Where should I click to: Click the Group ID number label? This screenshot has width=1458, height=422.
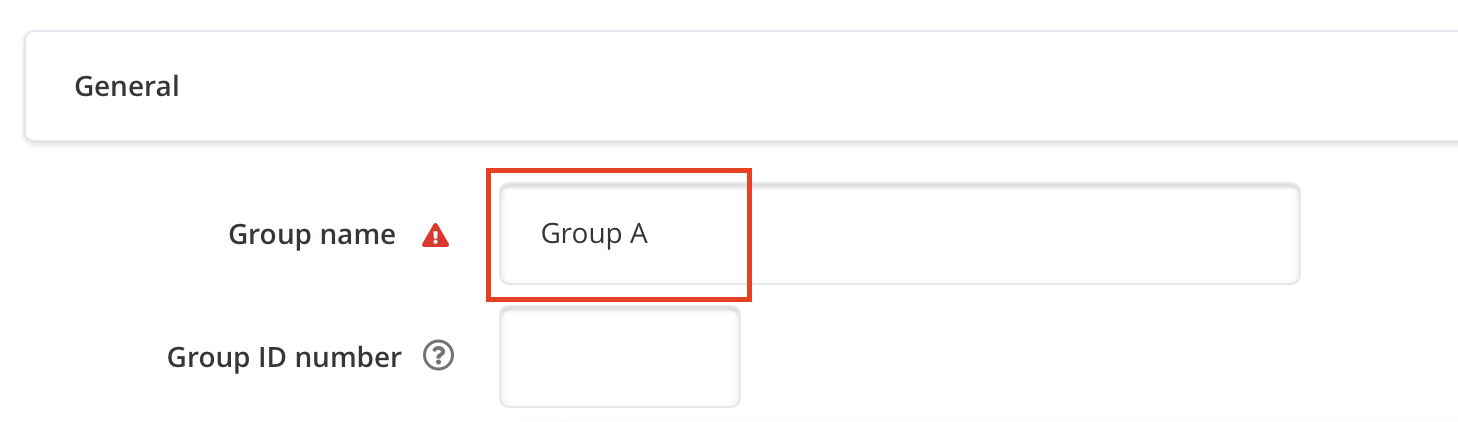284,357
